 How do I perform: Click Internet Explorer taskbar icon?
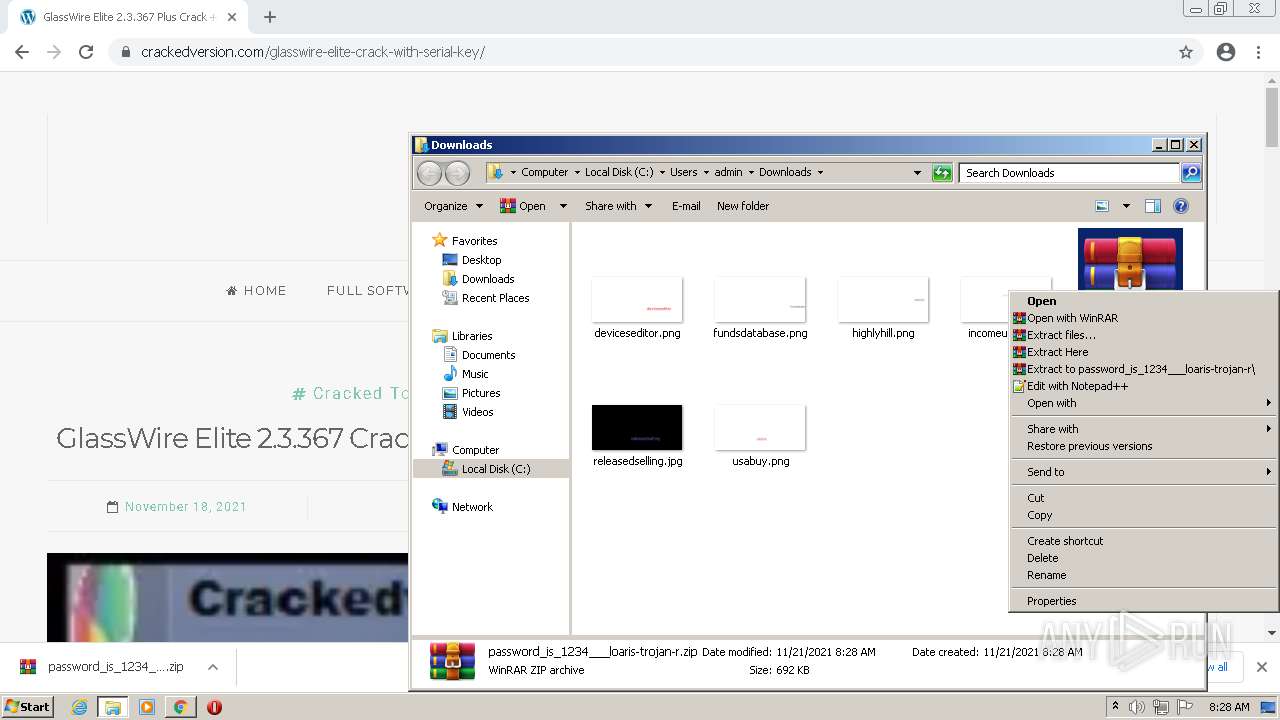point(79,707)
